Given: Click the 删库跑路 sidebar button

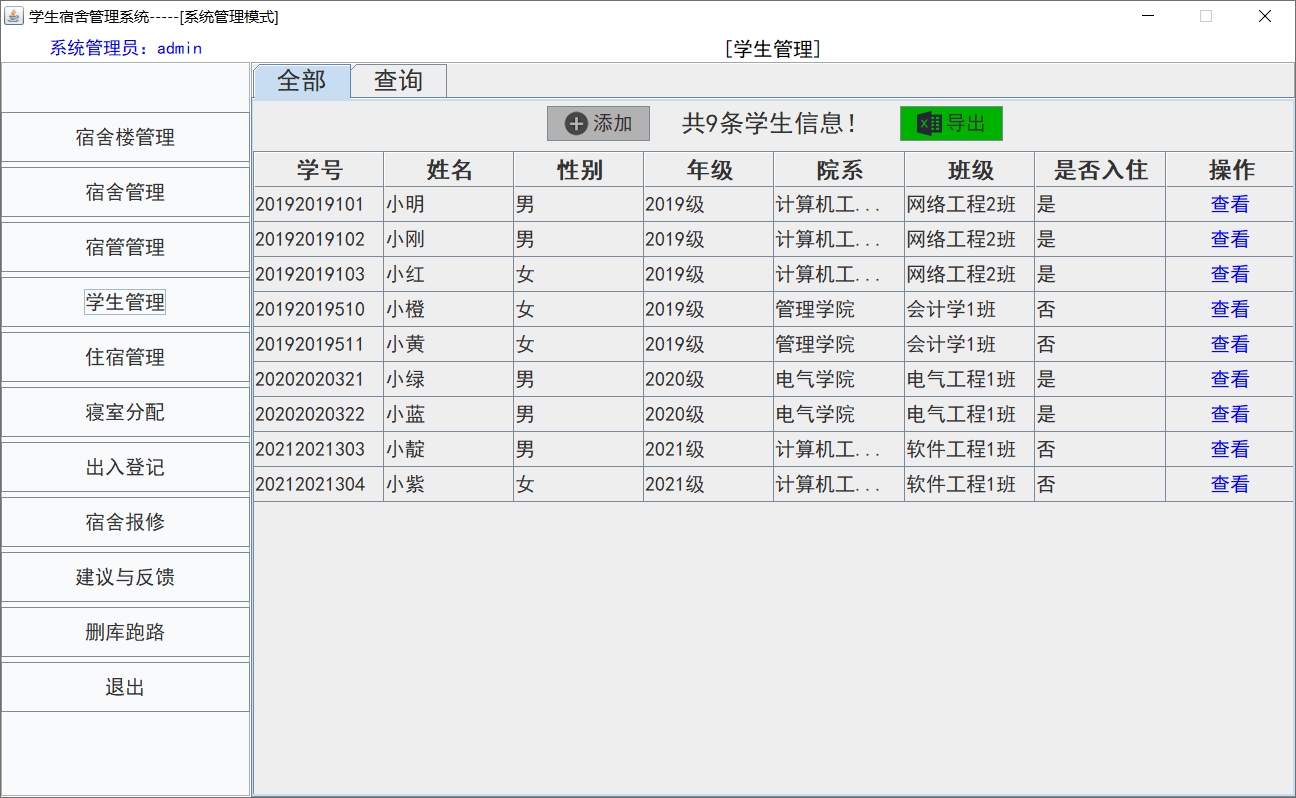Looking at the screenshot, I should (x=125, y=633).
